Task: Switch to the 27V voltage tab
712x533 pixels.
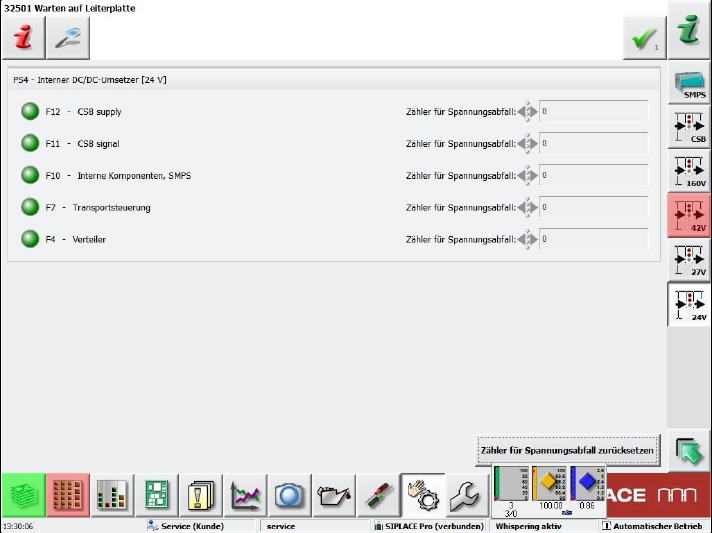Action: pyautogui.click(x=689, y=260)
